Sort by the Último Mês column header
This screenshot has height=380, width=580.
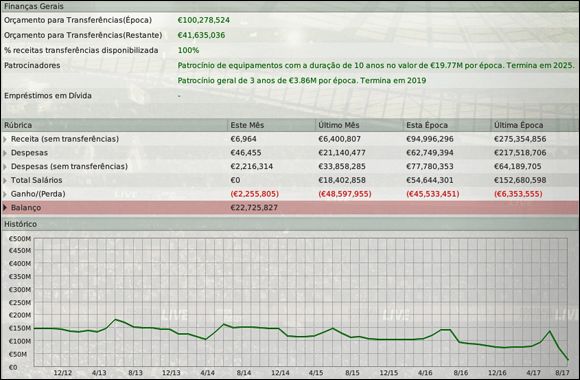coord(359,125)
